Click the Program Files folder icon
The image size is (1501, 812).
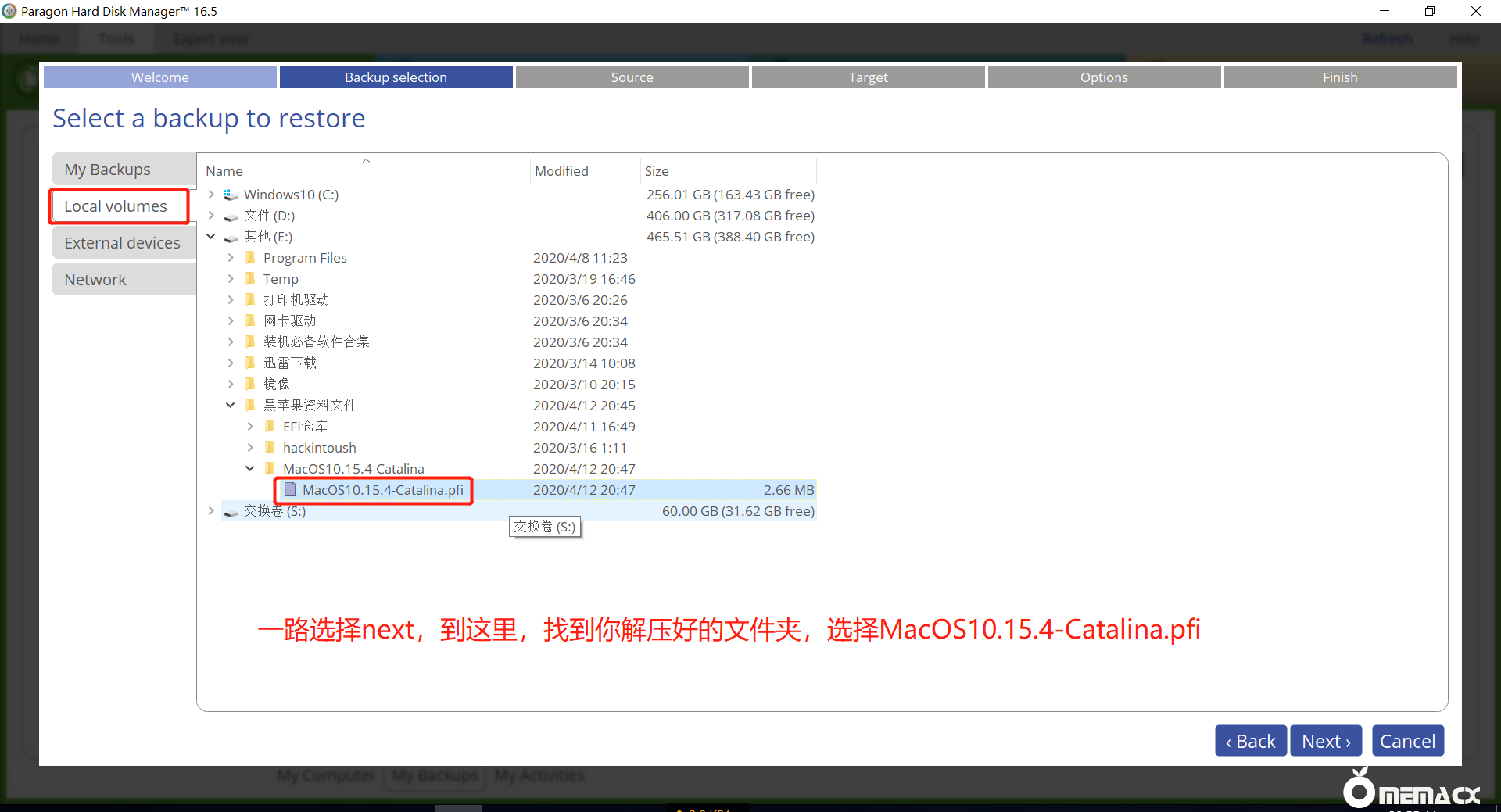[250, 258]
